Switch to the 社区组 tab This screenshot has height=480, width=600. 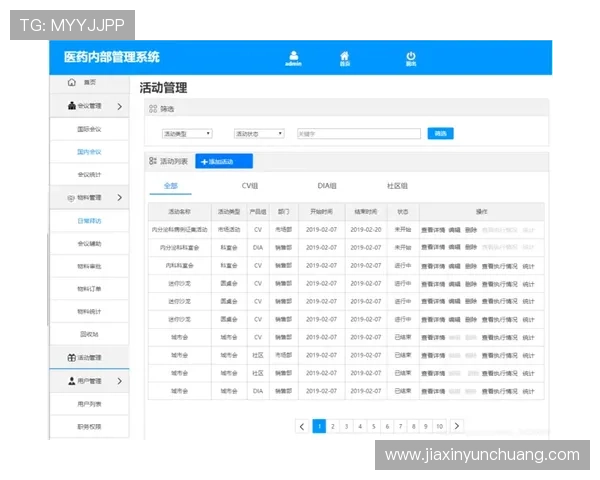tap(397, 186)
